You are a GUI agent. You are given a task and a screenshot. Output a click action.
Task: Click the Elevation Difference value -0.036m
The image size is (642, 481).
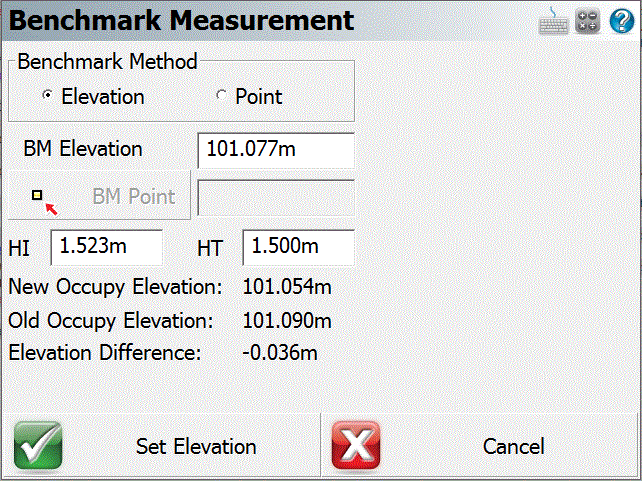pos(280,352)
